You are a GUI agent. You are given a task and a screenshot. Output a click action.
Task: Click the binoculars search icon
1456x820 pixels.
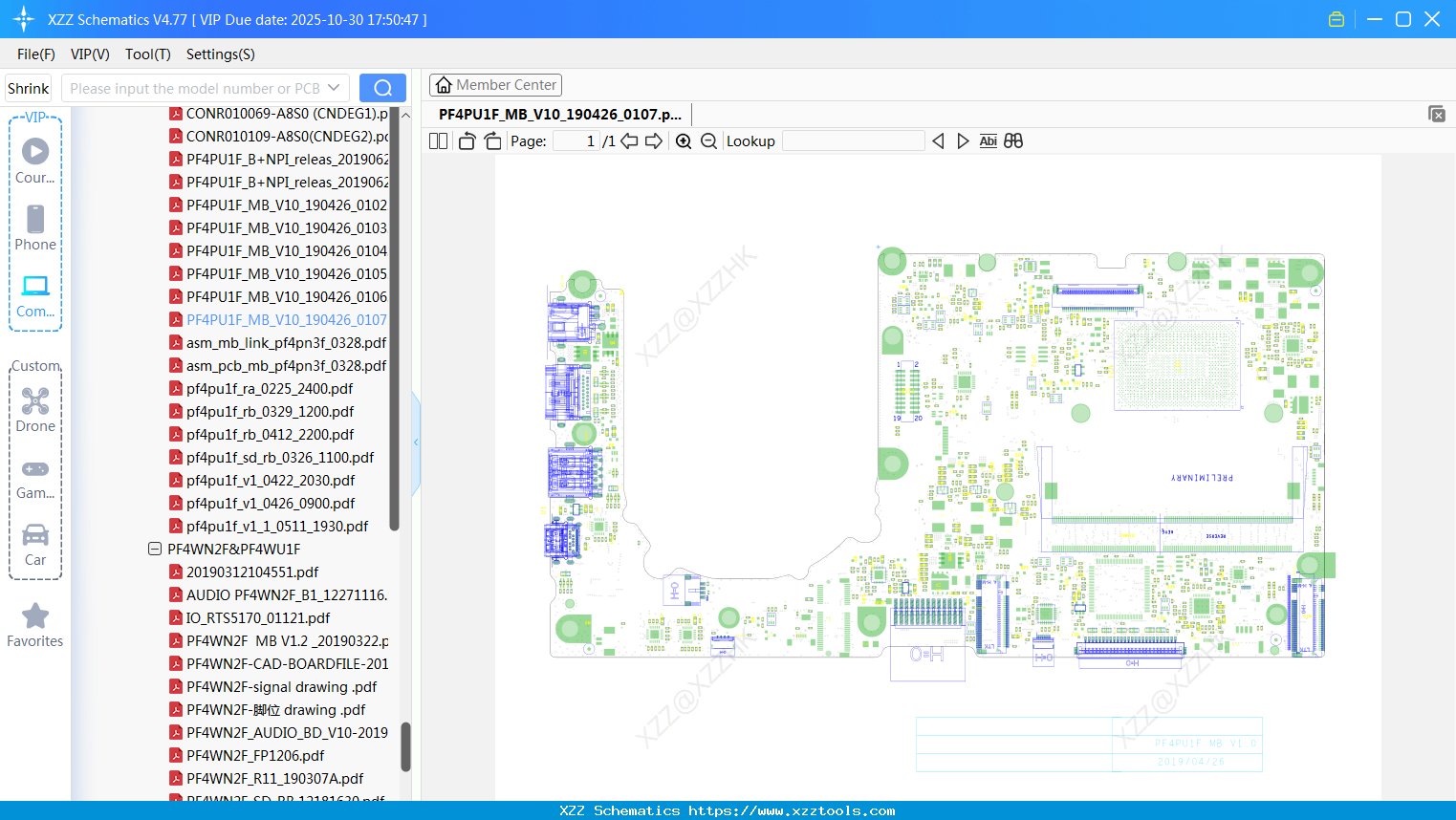(1013, 141)
